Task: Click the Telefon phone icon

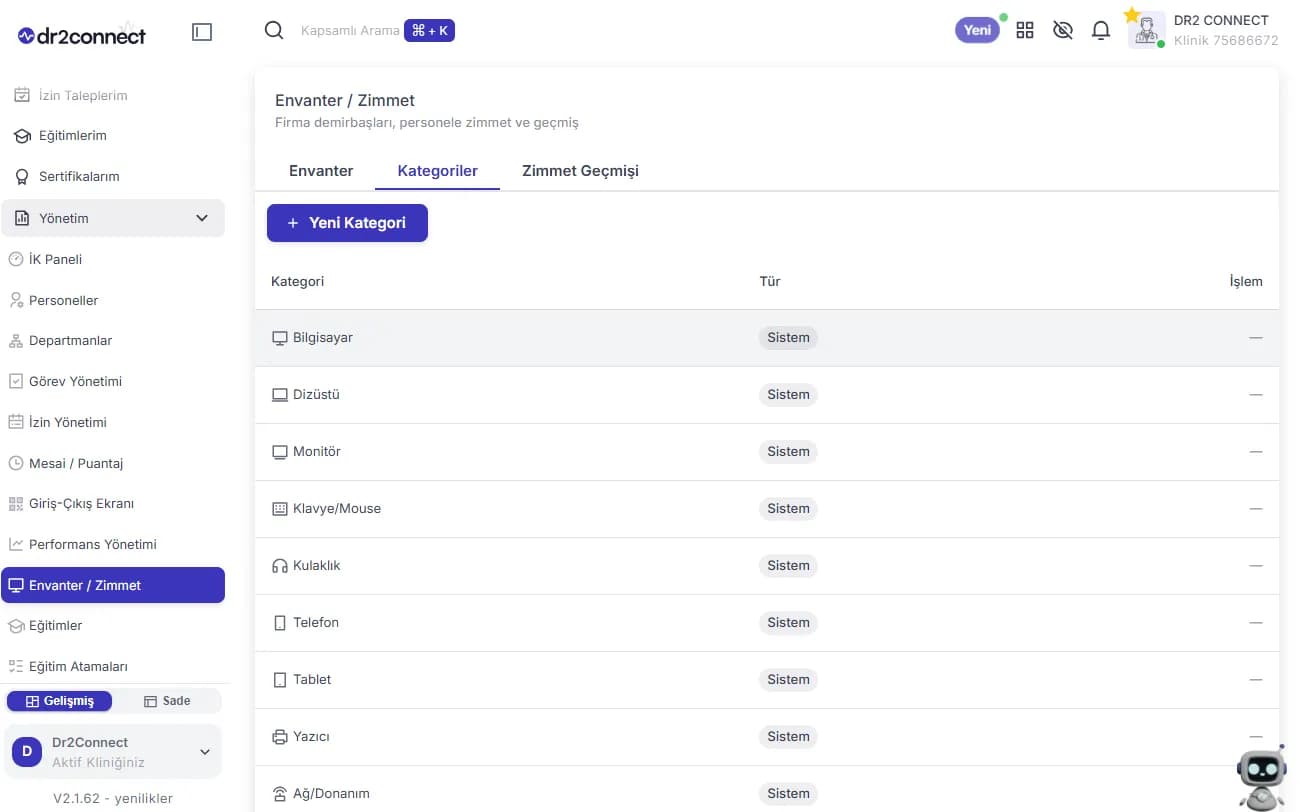Action: [x=280, y=623]
